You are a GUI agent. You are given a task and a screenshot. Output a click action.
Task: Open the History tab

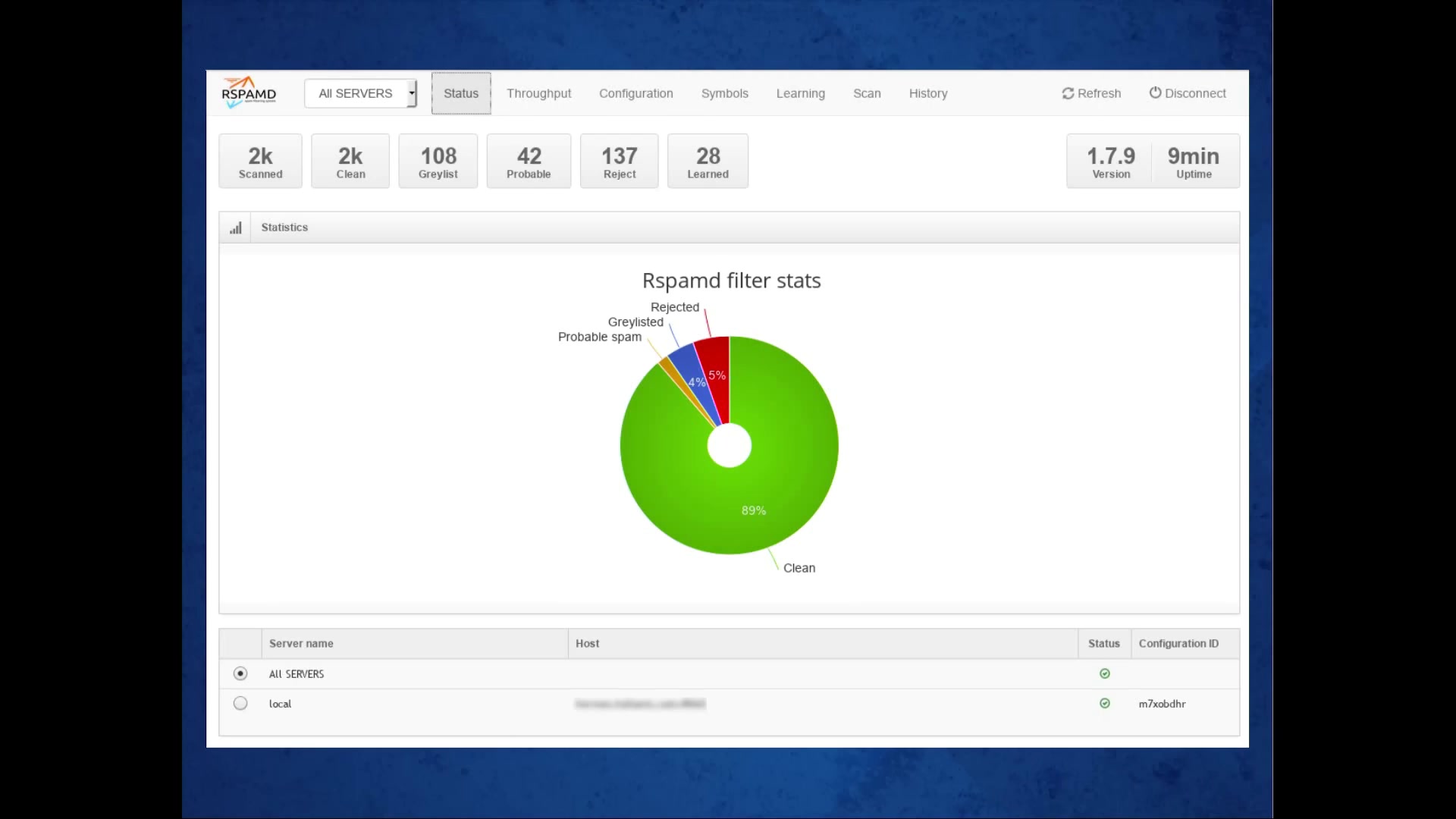click(928, 93)
